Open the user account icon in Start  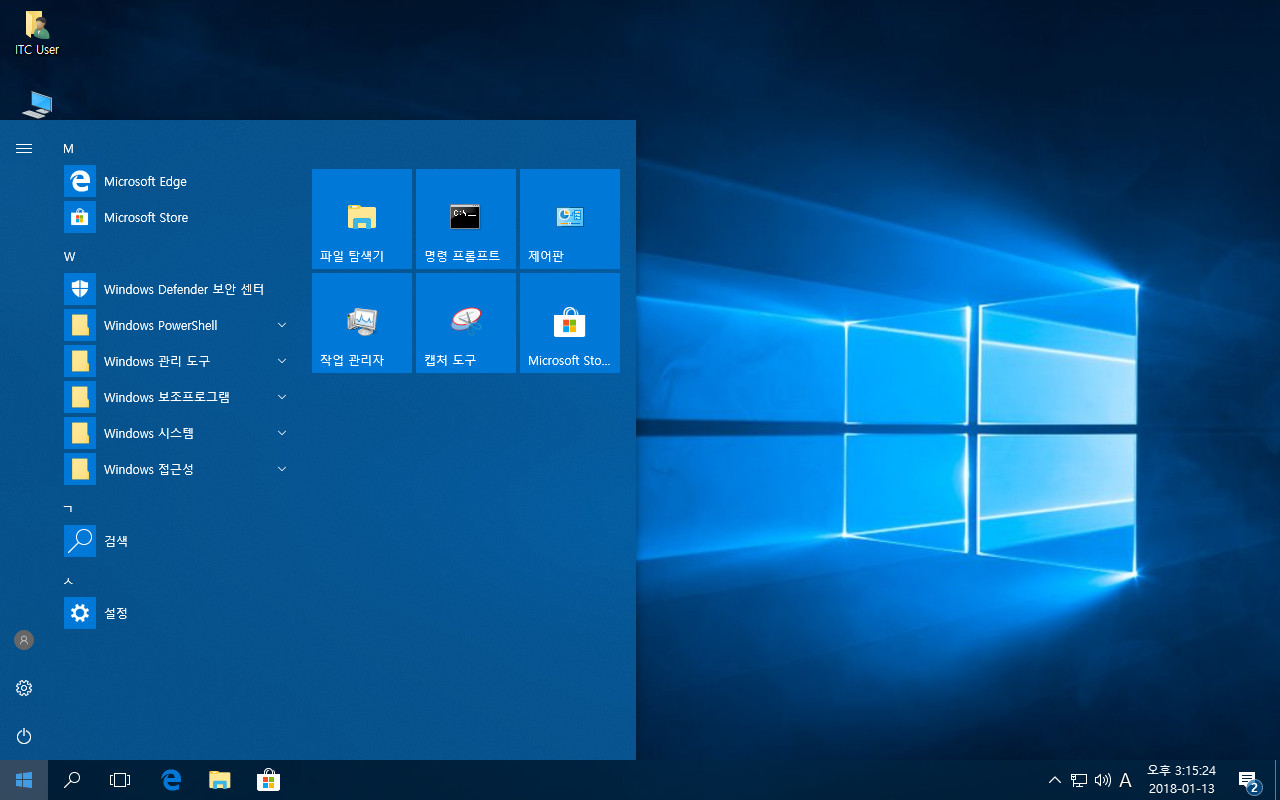24,640
